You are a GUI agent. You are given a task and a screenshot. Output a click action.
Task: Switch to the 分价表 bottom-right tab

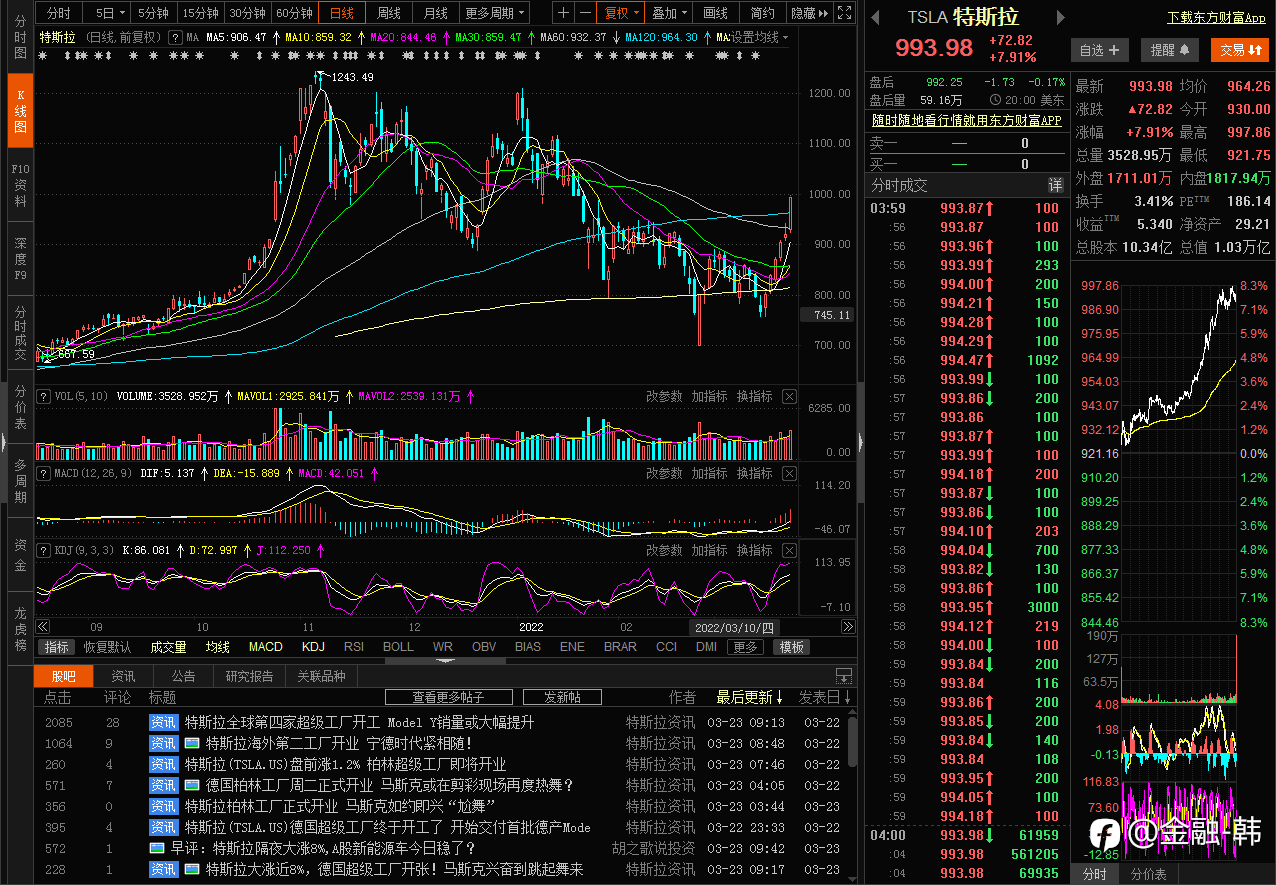pyautogui.click(x=1149, y=874)
